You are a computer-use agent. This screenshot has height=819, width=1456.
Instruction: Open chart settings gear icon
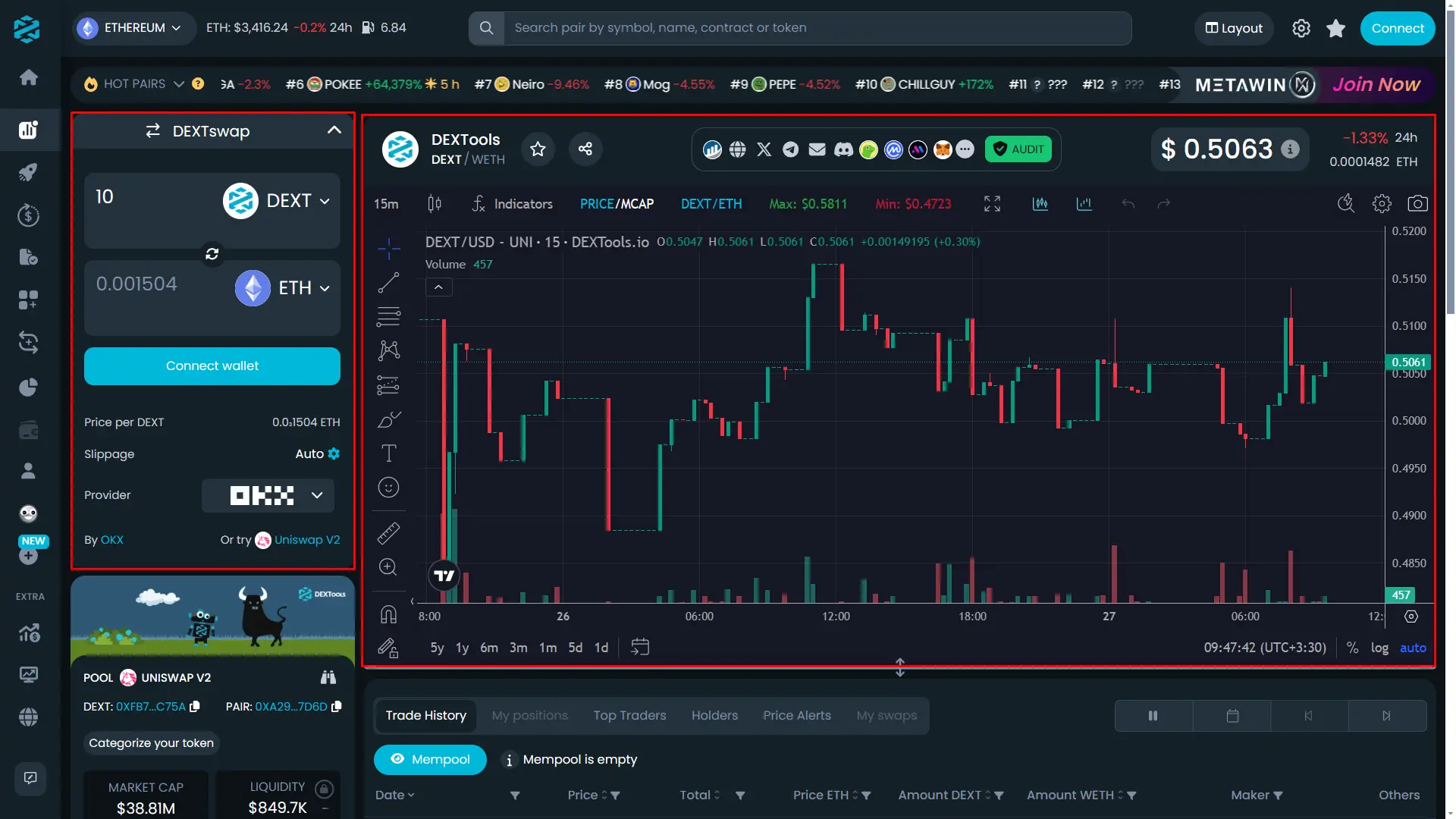pyautogui.click(x=1382, y=203)
